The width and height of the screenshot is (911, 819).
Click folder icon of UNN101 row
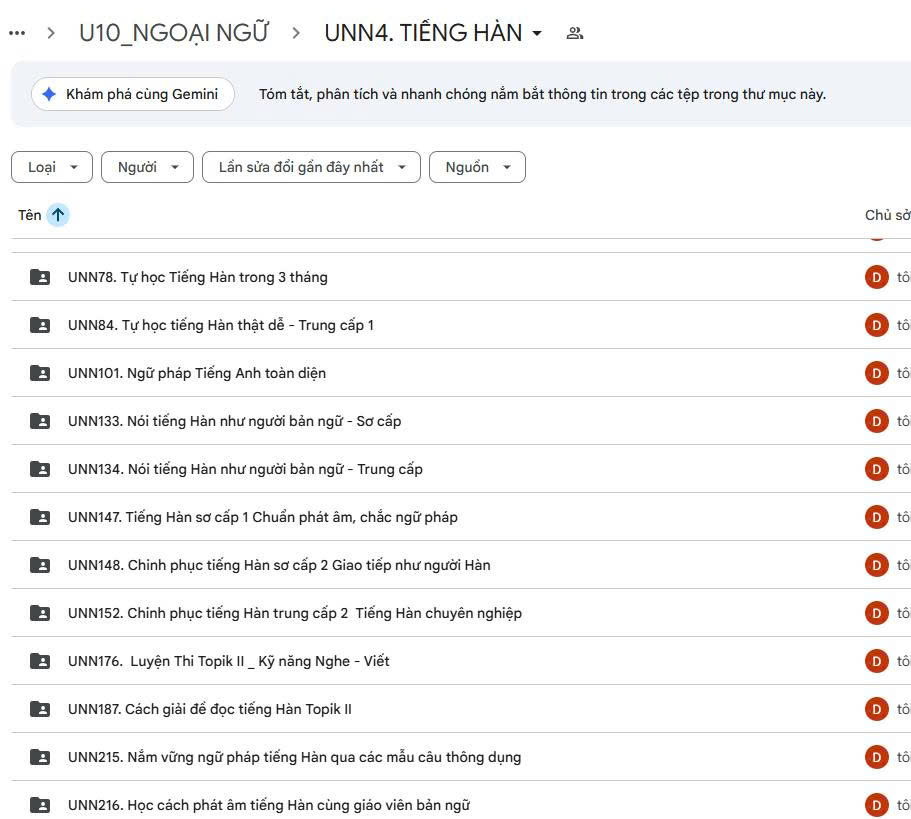tap(40, 373)
